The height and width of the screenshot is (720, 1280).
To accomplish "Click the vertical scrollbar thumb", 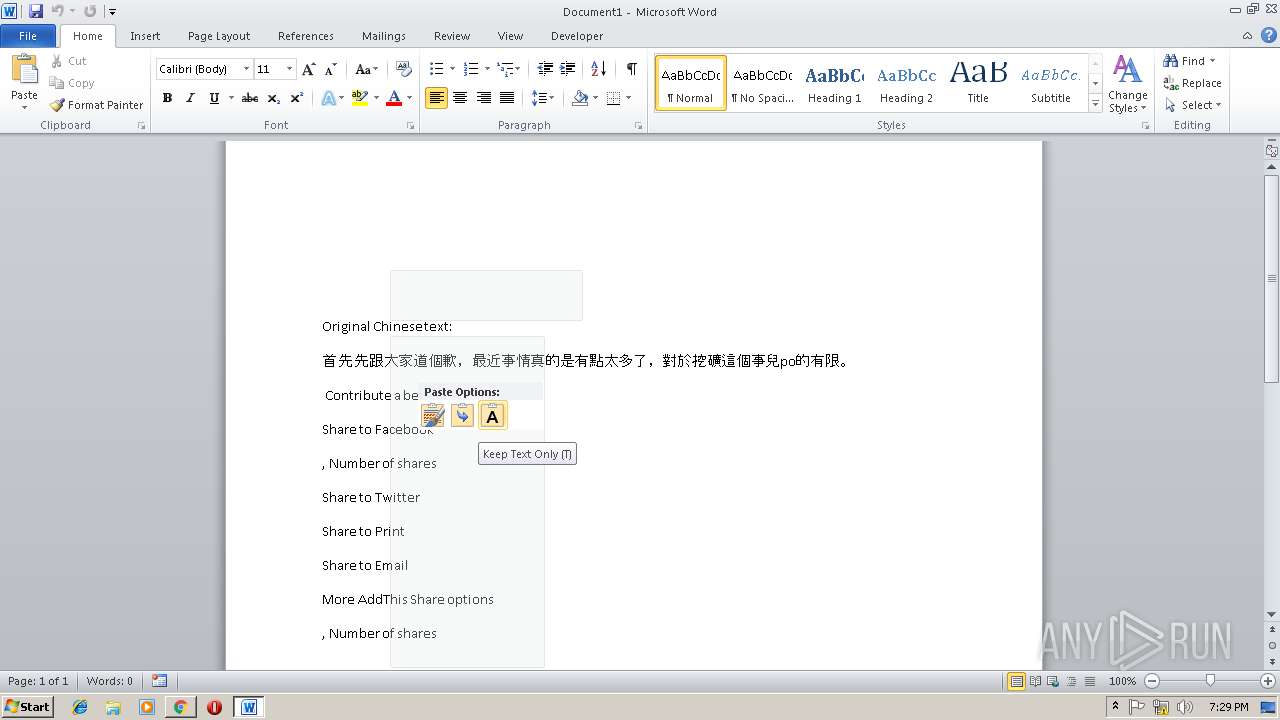I will [x=1272, y=278].
